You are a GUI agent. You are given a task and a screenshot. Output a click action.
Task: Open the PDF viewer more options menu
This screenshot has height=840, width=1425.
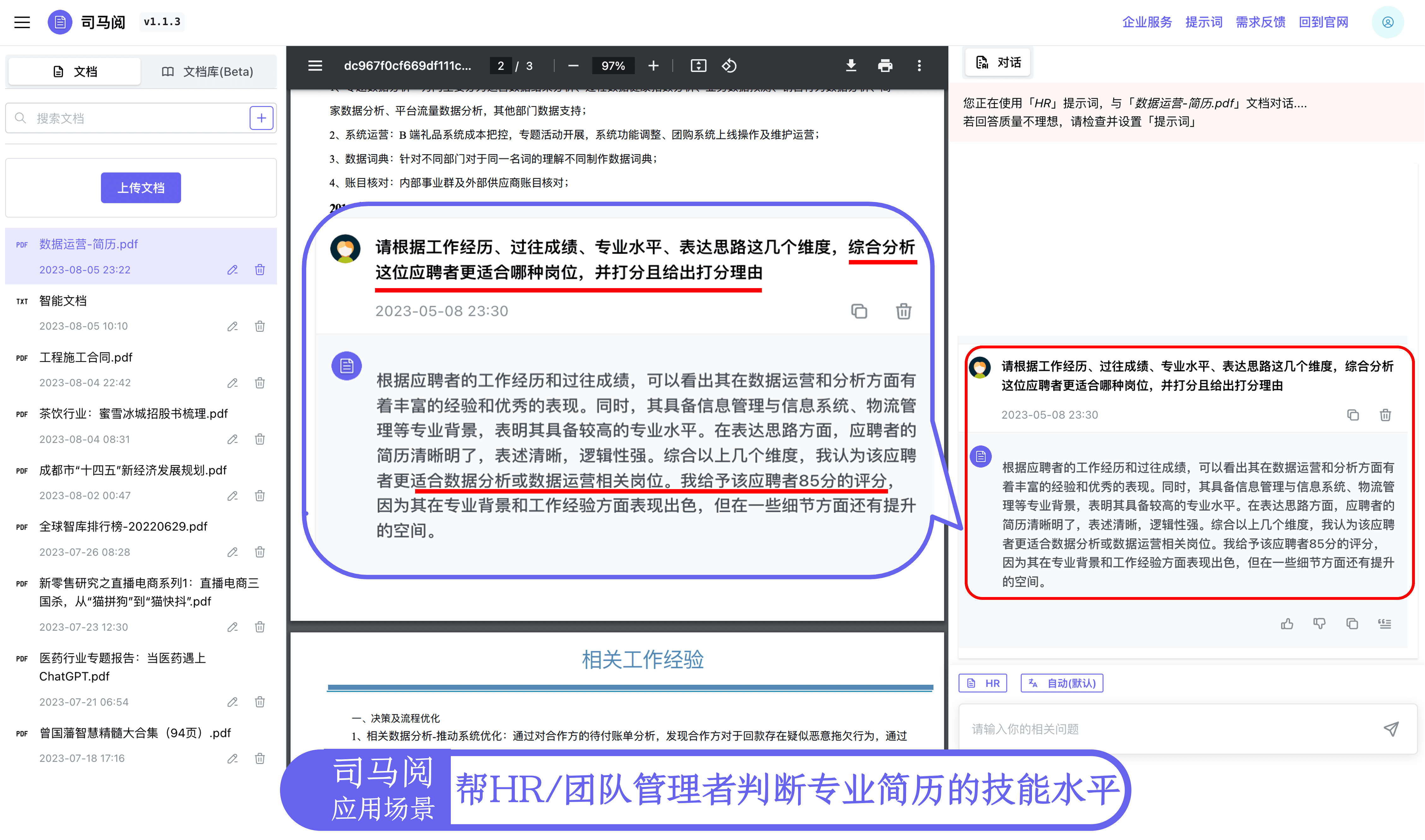919,66
